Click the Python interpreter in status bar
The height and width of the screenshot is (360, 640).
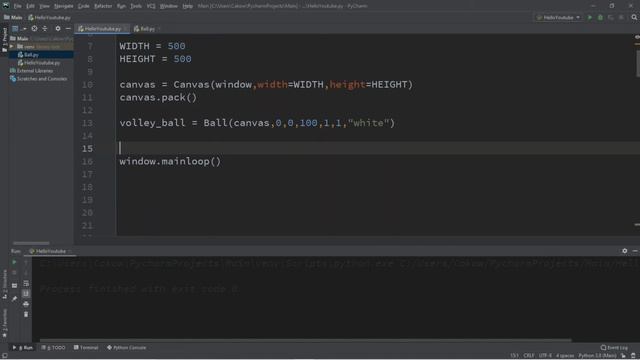(597, 356)
